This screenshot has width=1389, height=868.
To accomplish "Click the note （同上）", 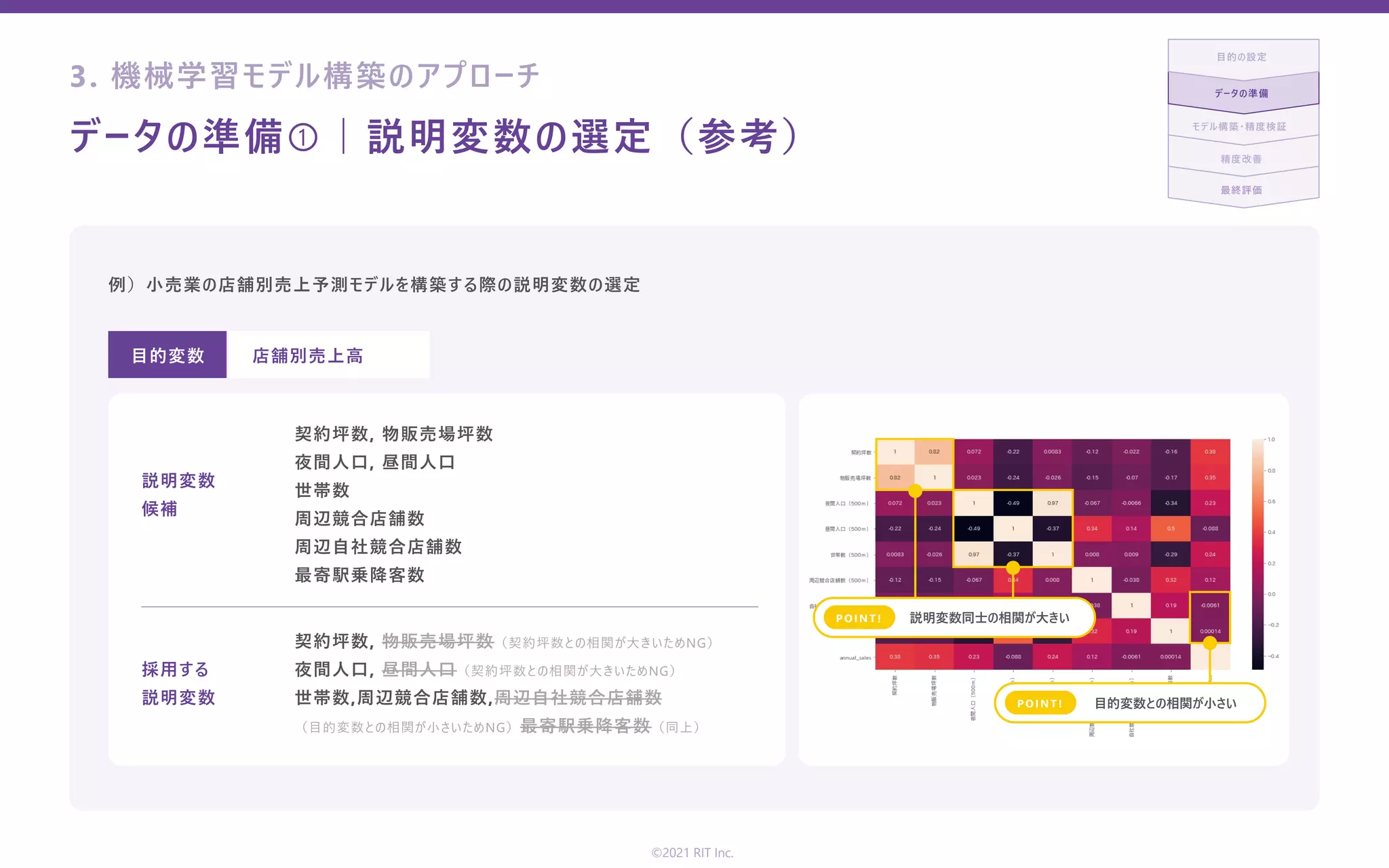I will click(x=679, y=727).
